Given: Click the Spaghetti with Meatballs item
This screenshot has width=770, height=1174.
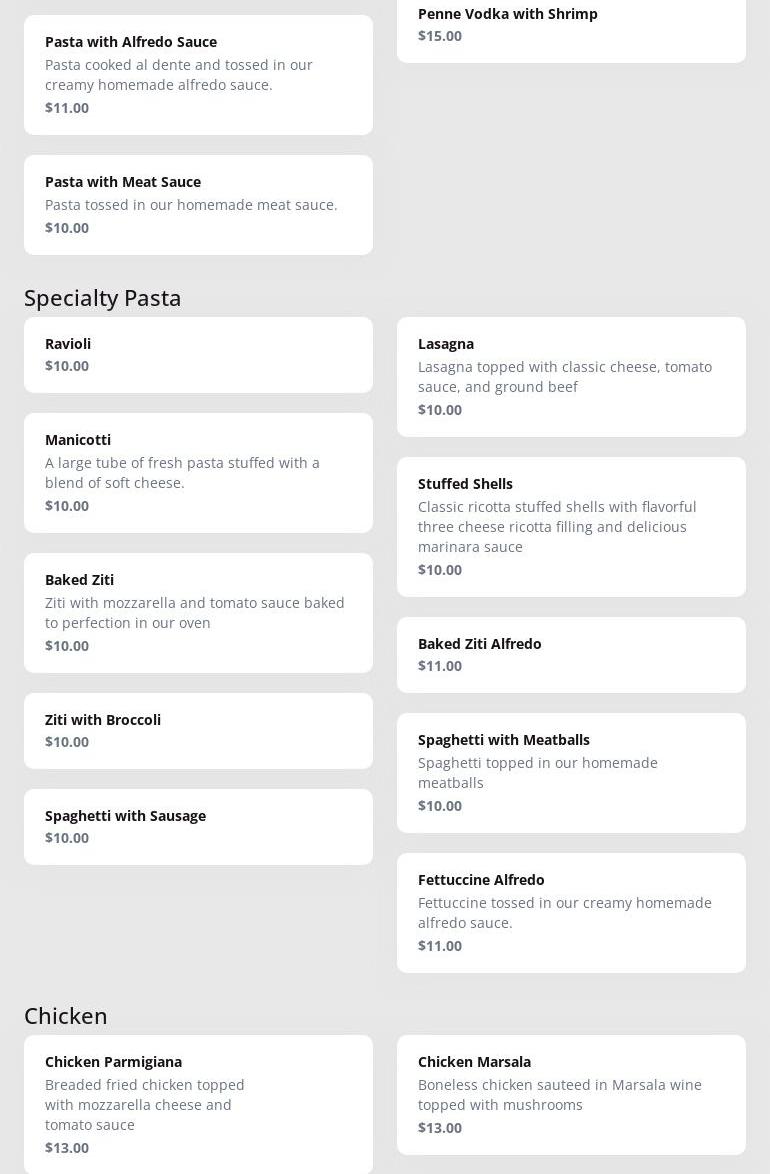Looking at the screenshot, I should [570, 772].
